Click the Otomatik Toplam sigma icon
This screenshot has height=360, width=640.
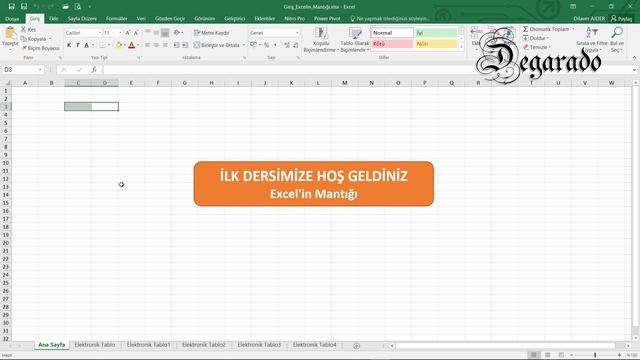(526, 29)
